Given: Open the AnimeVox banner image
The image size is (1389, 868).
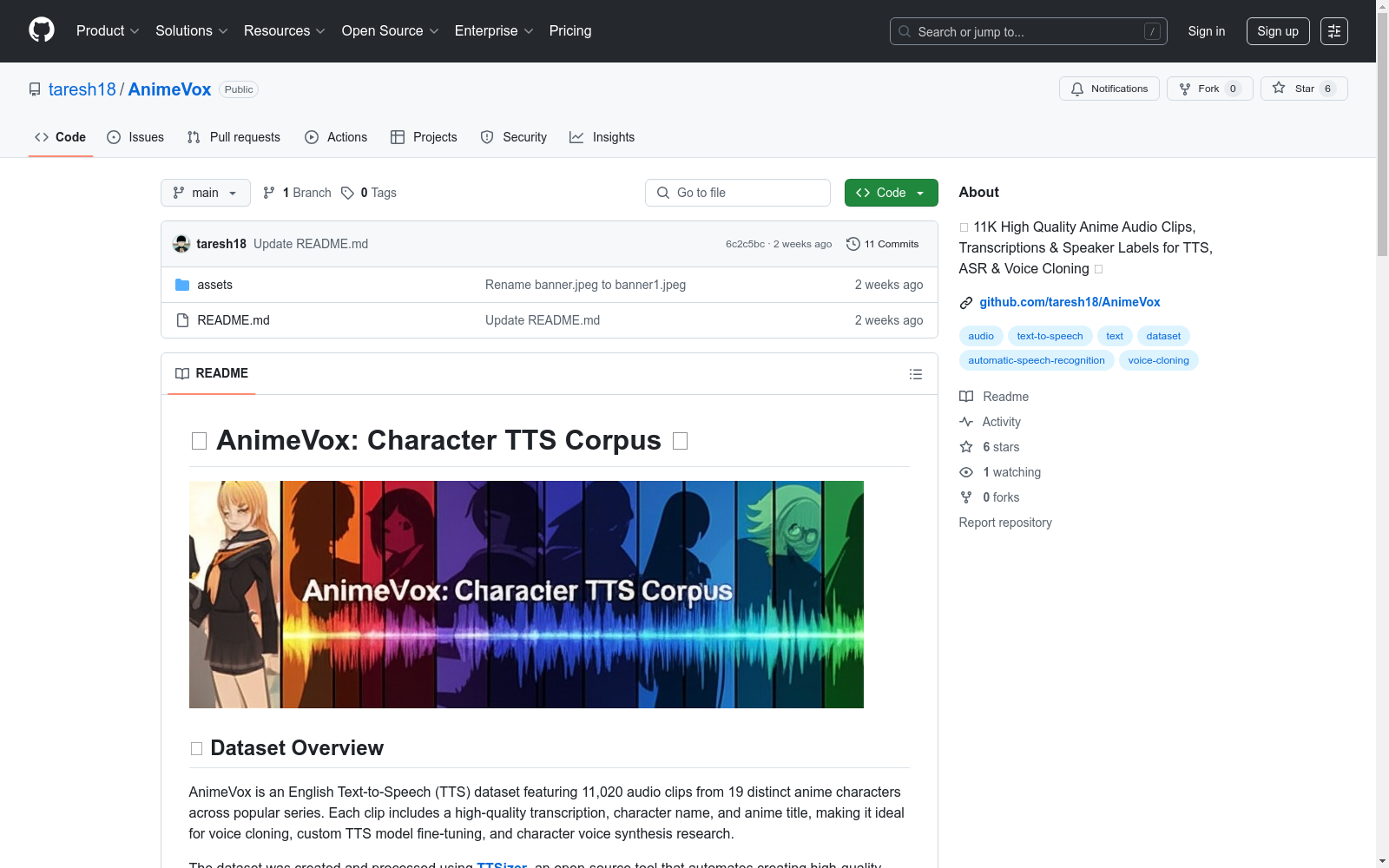Looking at the screenshot, I should coord(526,595).
